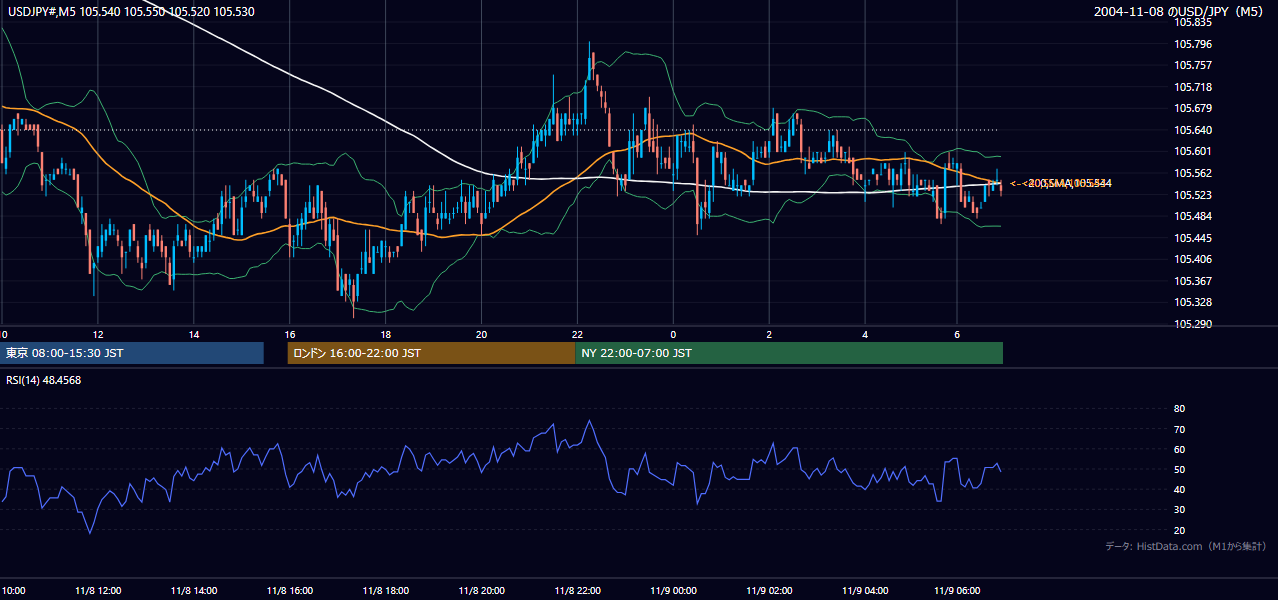Click price axis value 105.562

tap(1193, 173)
